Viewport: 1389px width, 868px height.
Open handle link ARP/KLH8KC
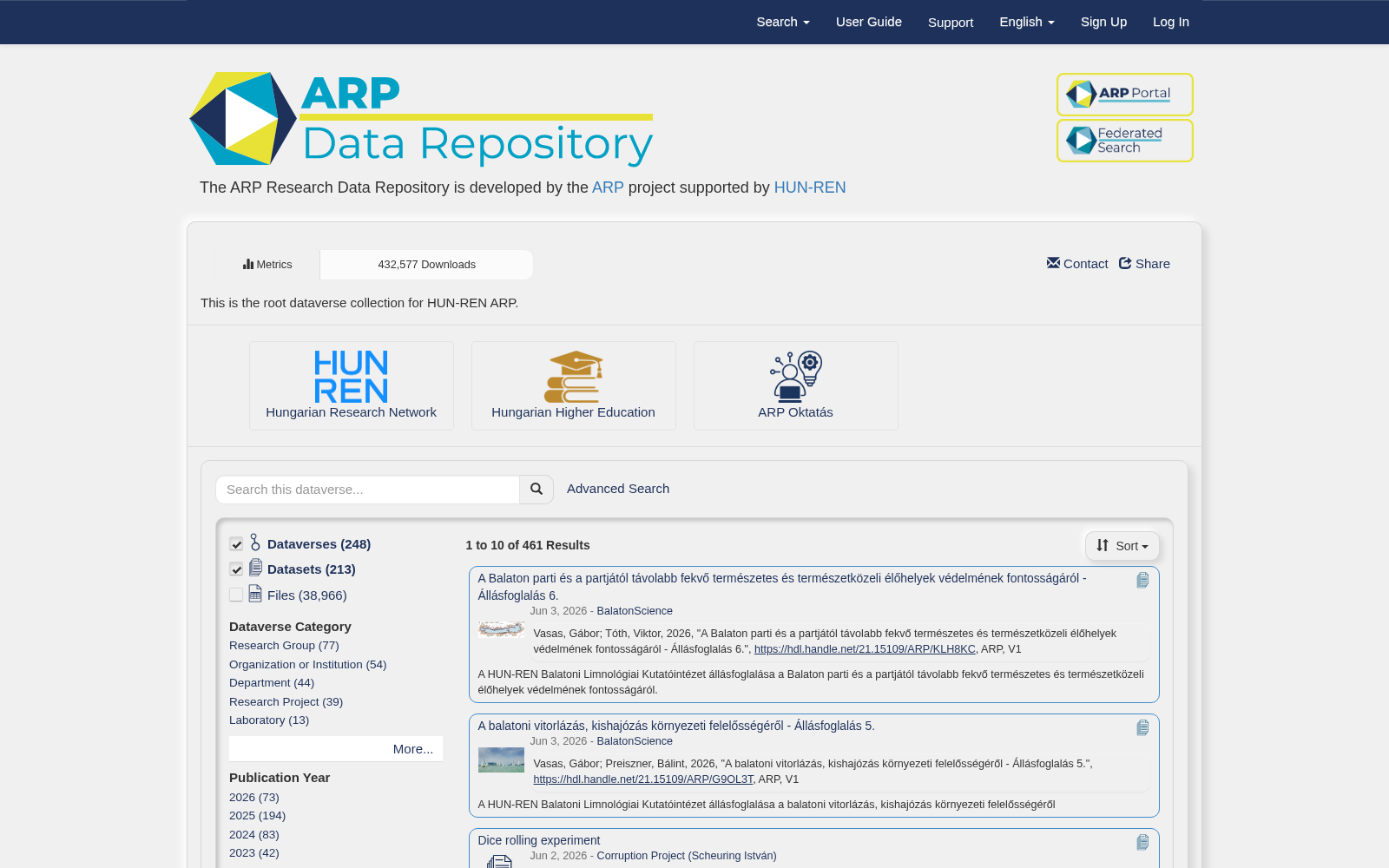(865, 649)
